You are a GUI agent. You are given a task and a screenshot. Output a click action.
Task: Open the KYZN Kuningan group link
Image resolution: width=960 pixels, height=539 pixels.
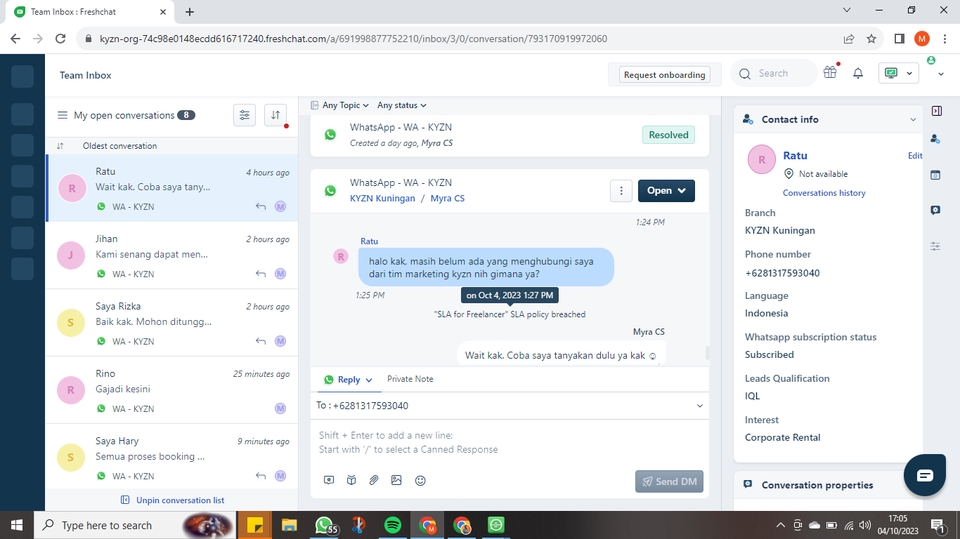tap(382, 198)
